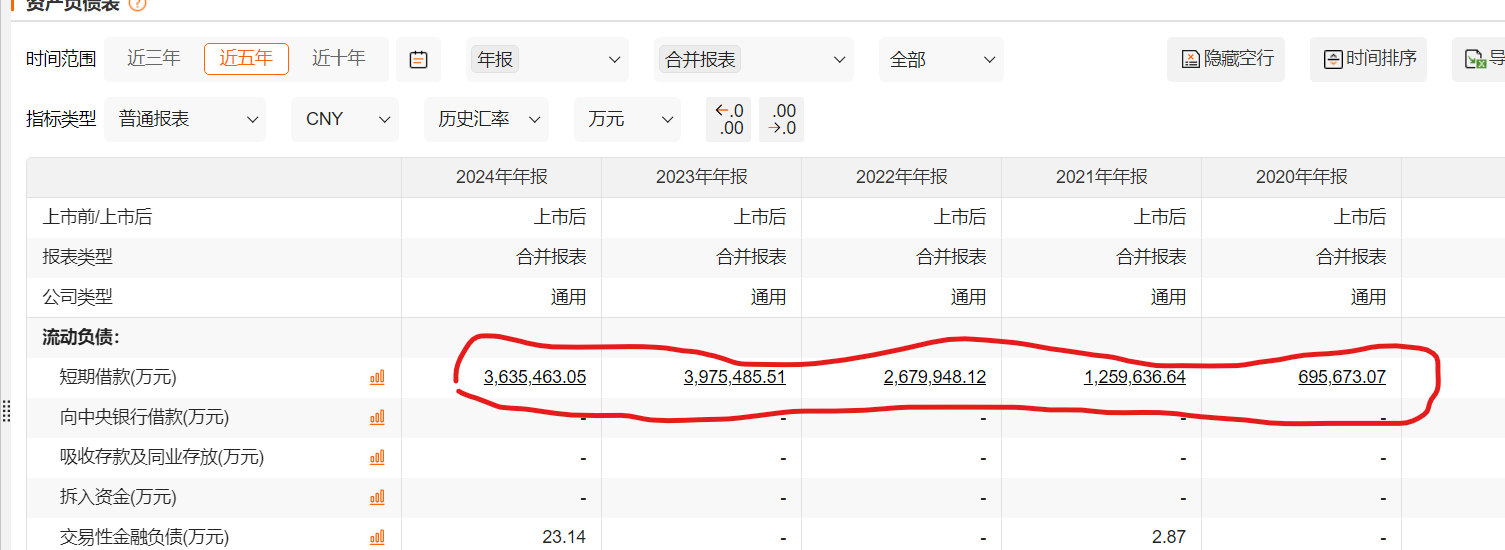Select the 吸收存款及同业存放(万元) row label
This screenshot has width=1505, height=550.
pyautogui.click(x=162, y=458)
